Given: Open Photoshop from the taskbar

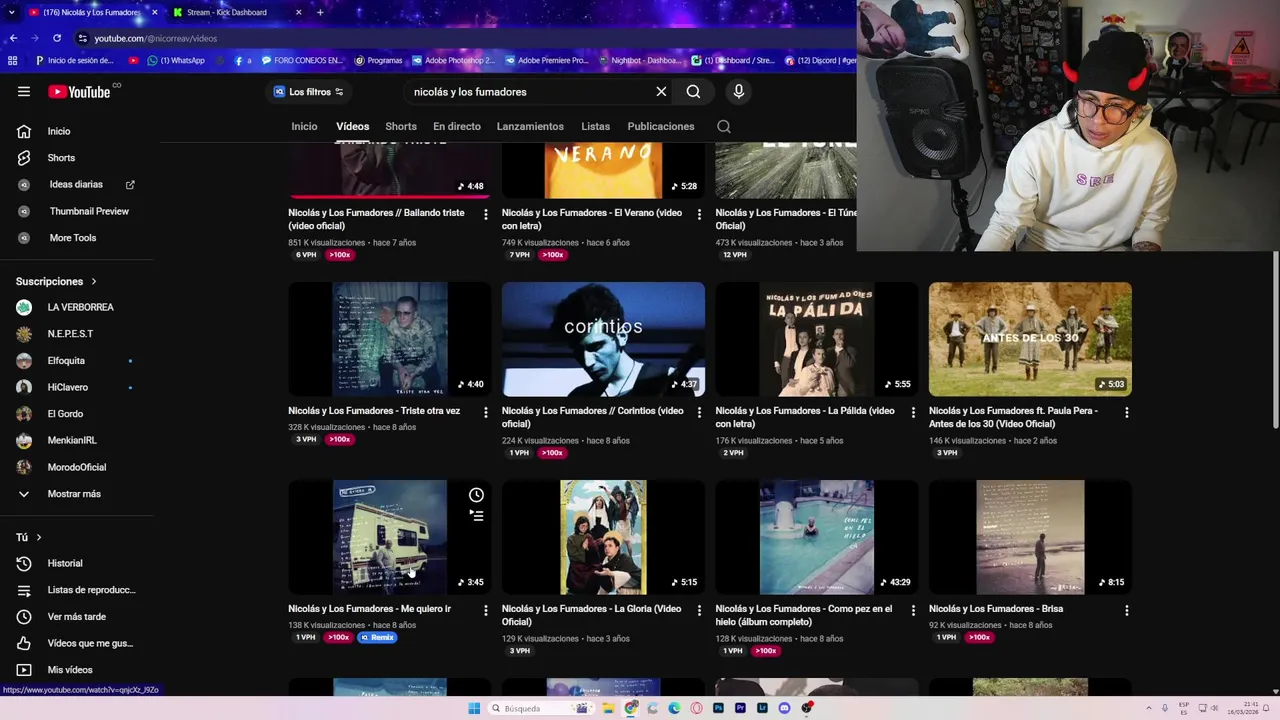Looking at the screenshot, I should (718, 708).
